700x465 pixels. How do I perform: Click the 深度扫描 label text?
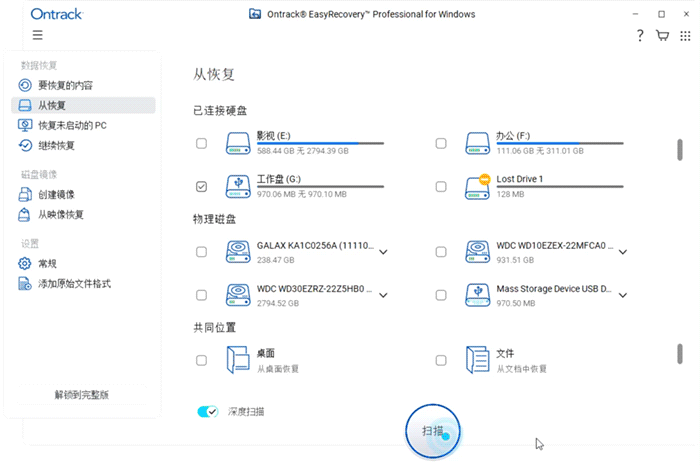(x=246, y=412)
